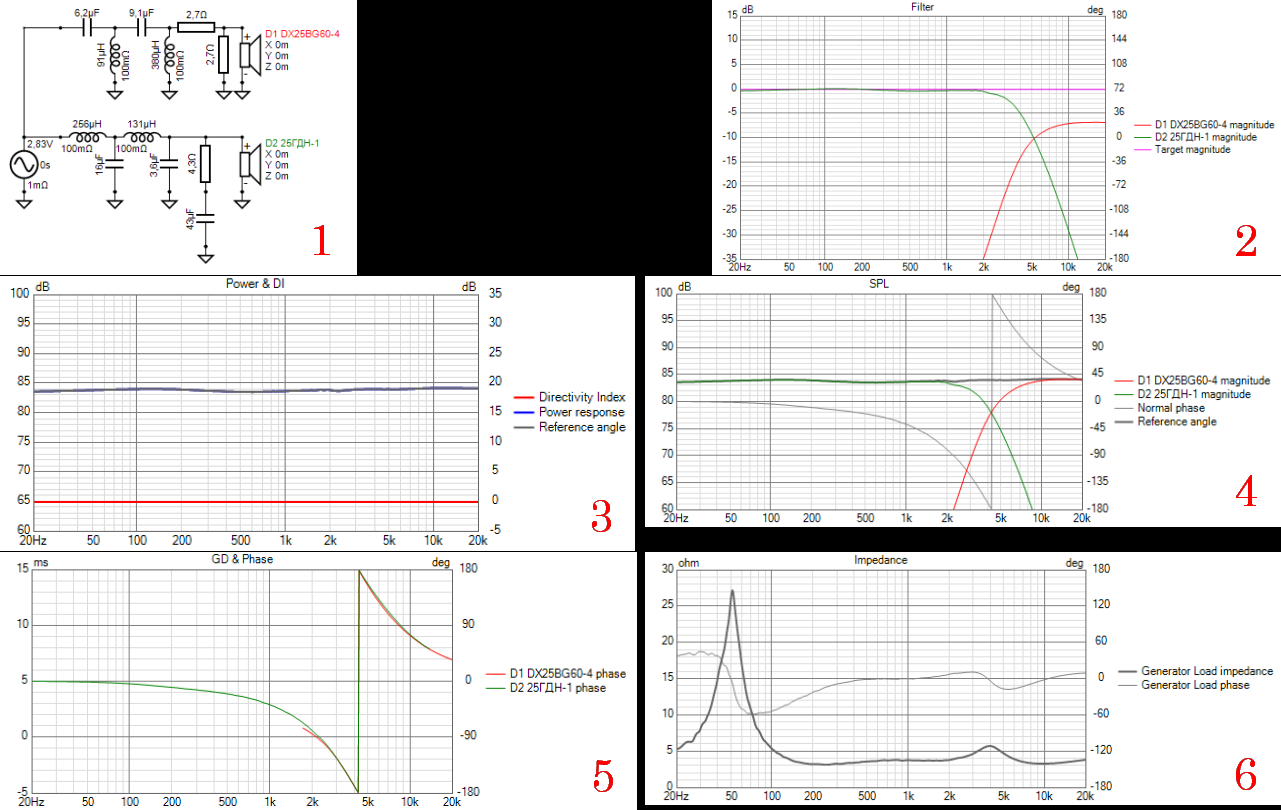Click D2 phase legend entry in GD & Phase
Viewport: 1281px width, 810px height.
point(557,687)
